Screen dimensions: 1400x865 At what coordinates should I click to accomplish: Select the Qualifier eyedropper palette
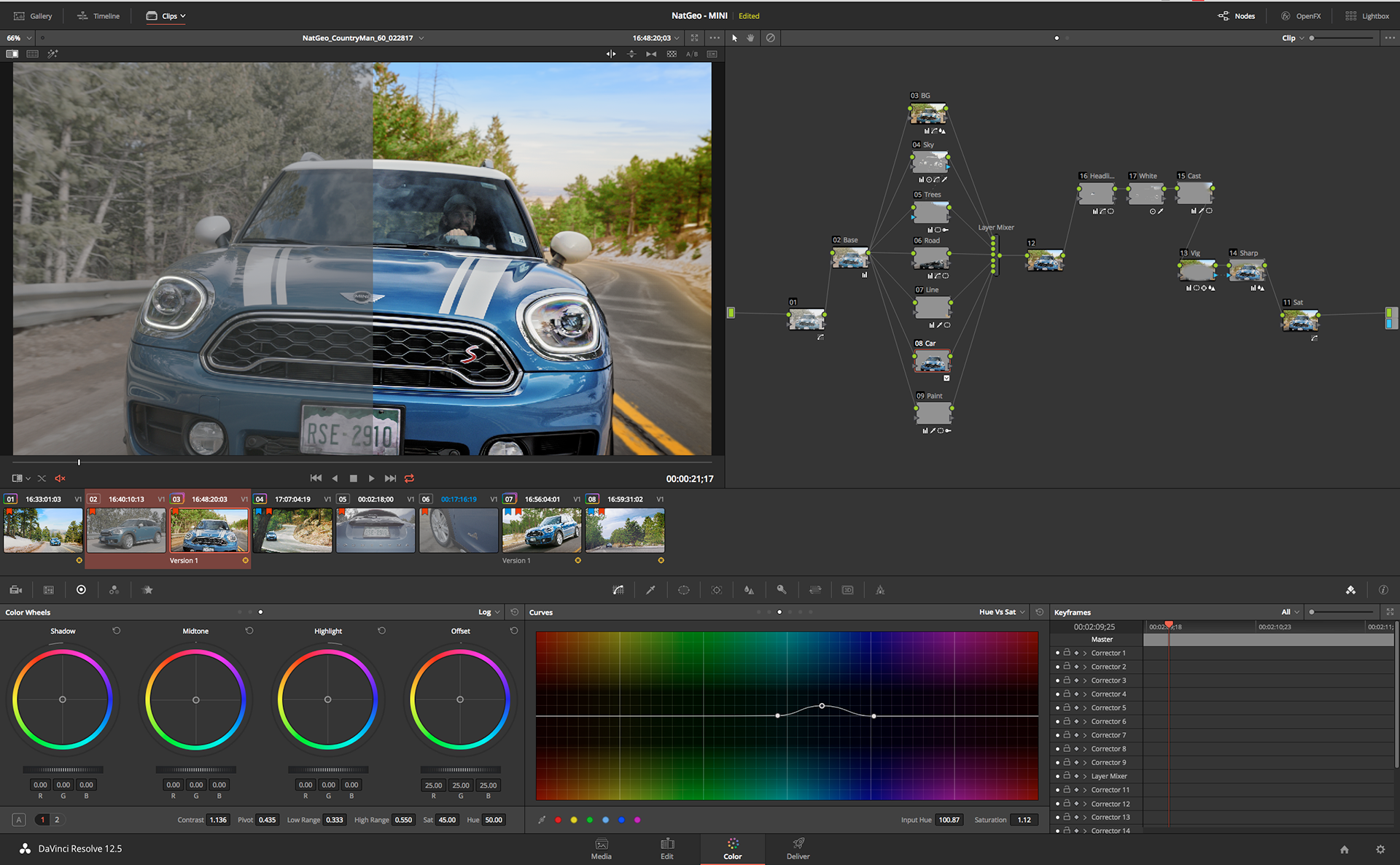pos(650,590)
